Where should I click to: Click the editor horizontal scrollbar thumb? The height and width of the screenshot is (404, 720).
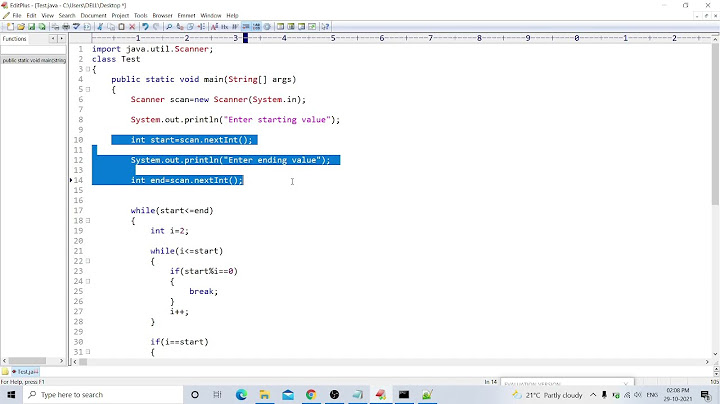83,362
